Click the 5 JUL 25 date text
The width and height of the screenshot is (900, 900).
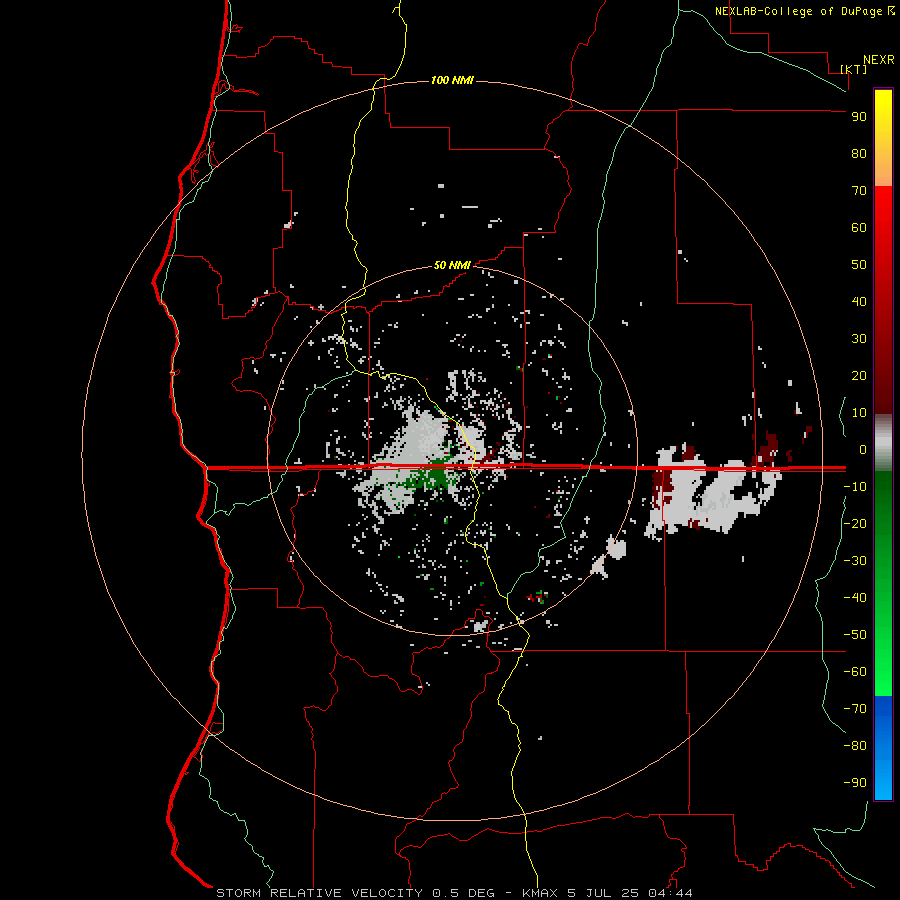603,893
